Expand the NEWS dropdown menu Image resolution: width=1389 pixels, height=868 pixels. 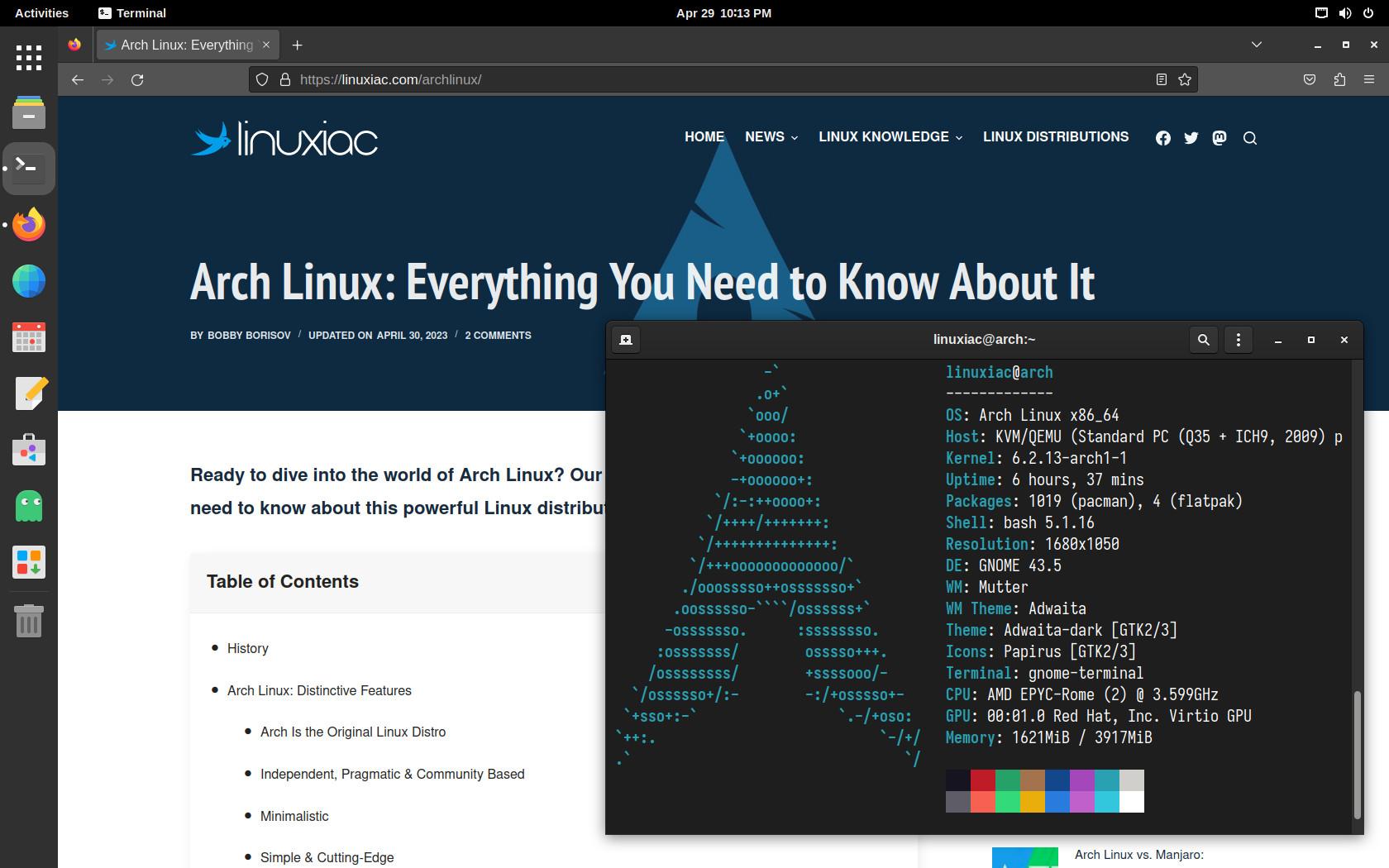click(771, 137)
